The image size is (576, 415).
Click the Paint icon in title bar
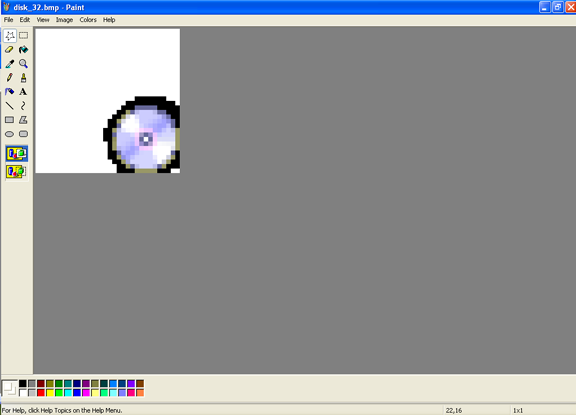[x=7, y=7]
